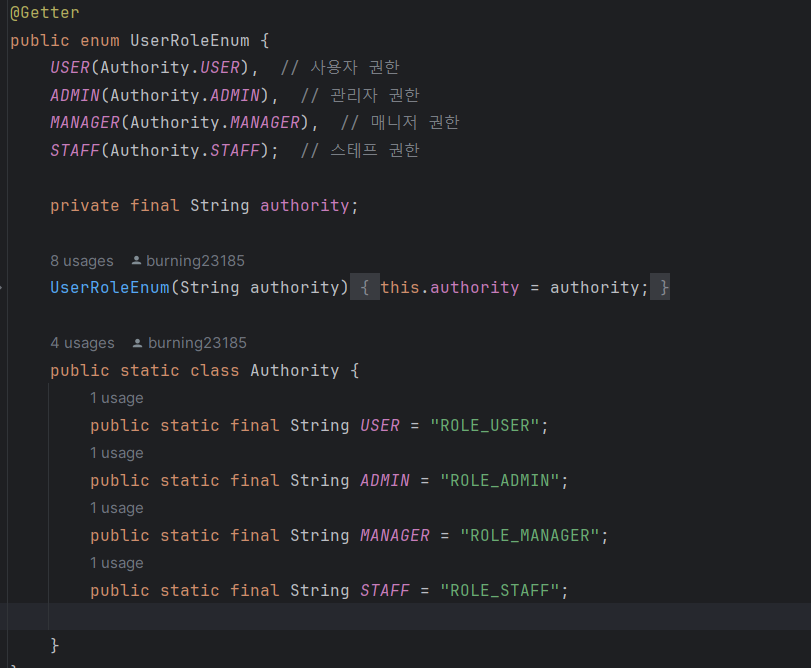Click the '1 usage' hint above MANAGER constant
811x668 pixels.
[x=117, y=508]
